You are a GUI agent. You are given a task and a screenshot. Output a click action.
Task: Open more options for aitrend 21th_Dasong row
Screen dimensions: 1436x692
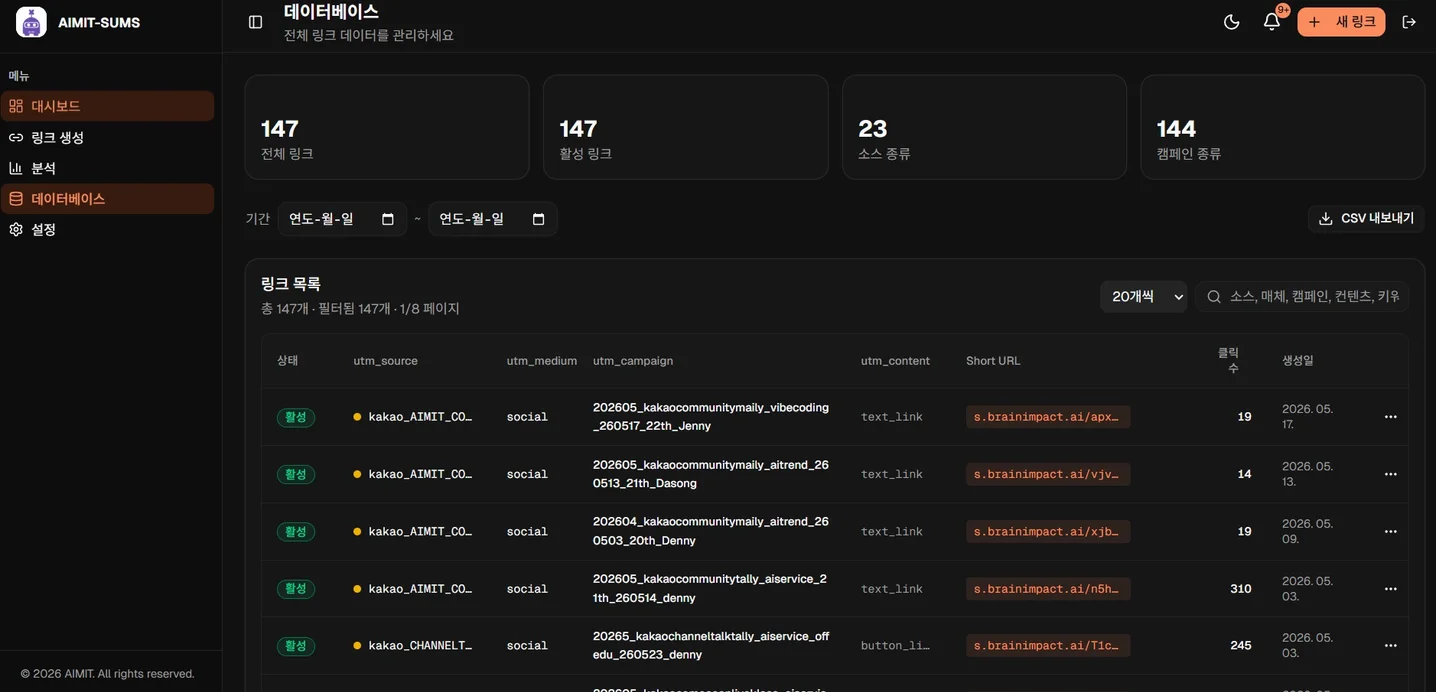1390,474
